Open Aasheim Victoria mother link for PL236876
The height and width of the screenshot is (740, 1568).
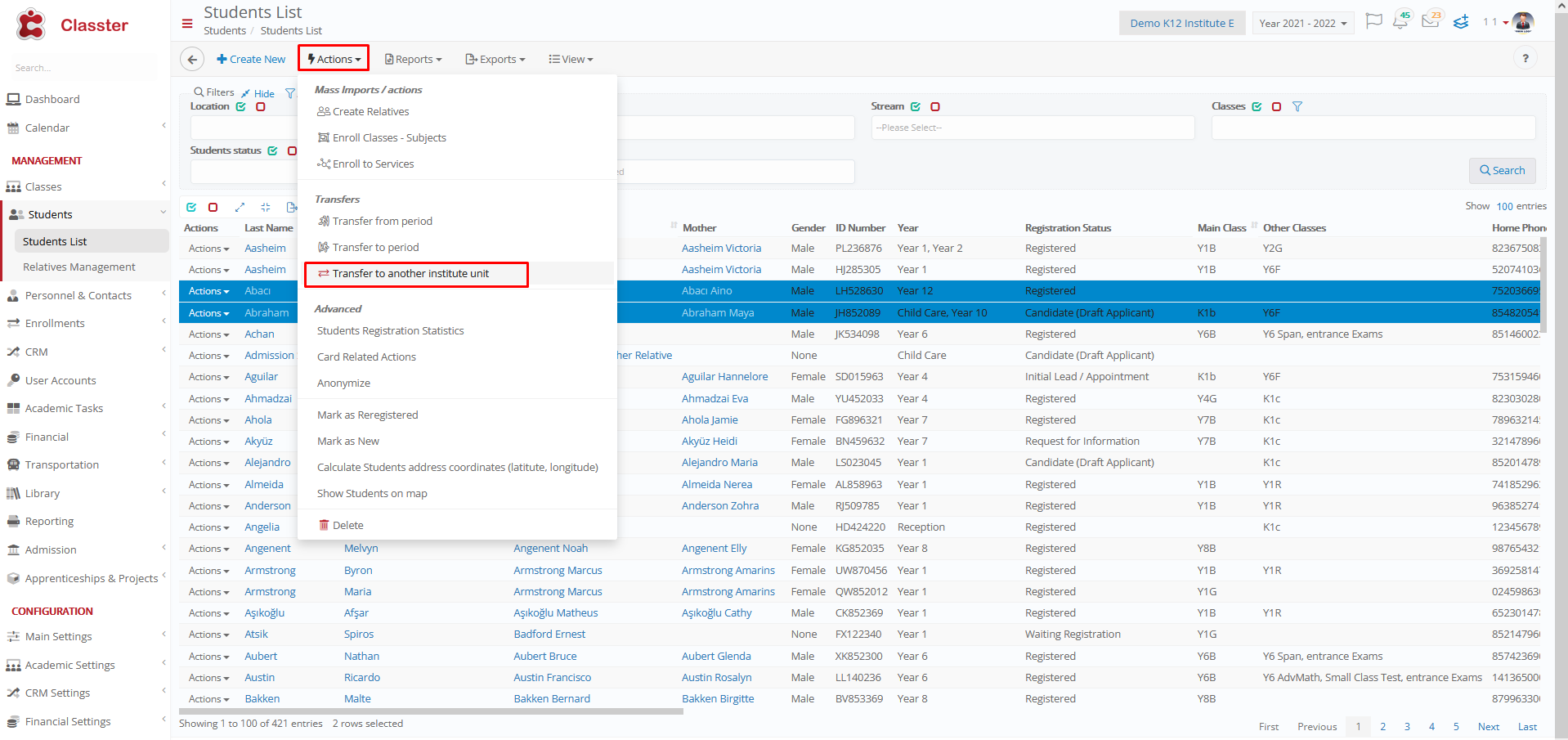pos(721,248)
